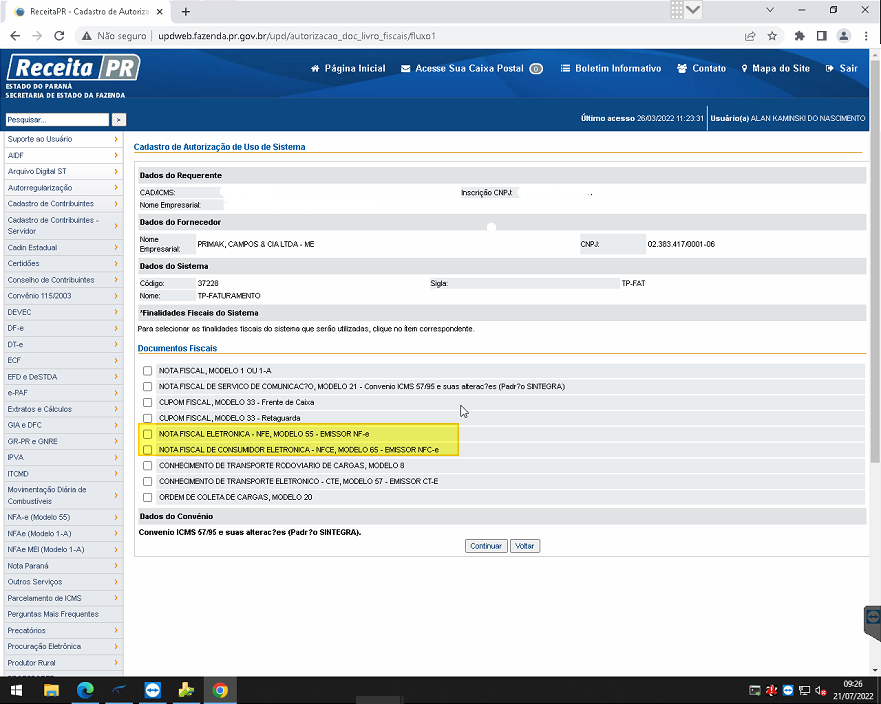This screenshot has height=704, width=881.
Task: Check Nota Fiscal Eletronica NFE Modelo 55
Action: pyautogui.click(x=147, y=434)
